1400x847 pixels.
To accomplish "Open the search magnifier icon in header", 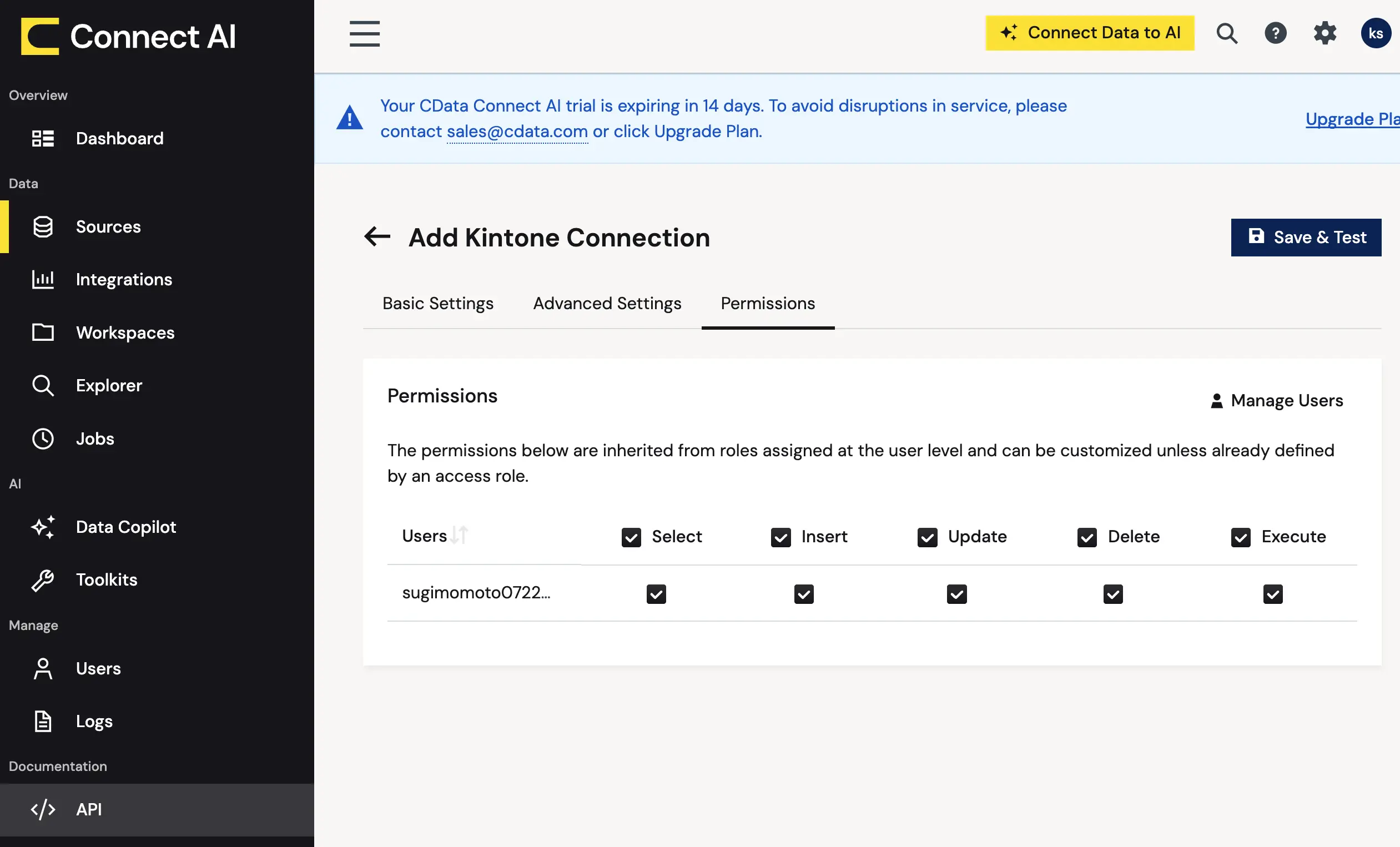I will tap(1227, 33).
